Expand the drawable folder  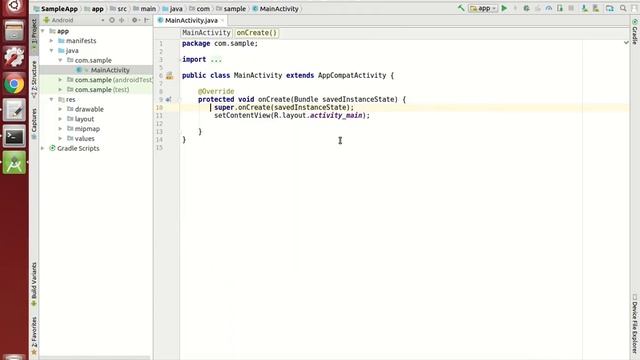60,109
